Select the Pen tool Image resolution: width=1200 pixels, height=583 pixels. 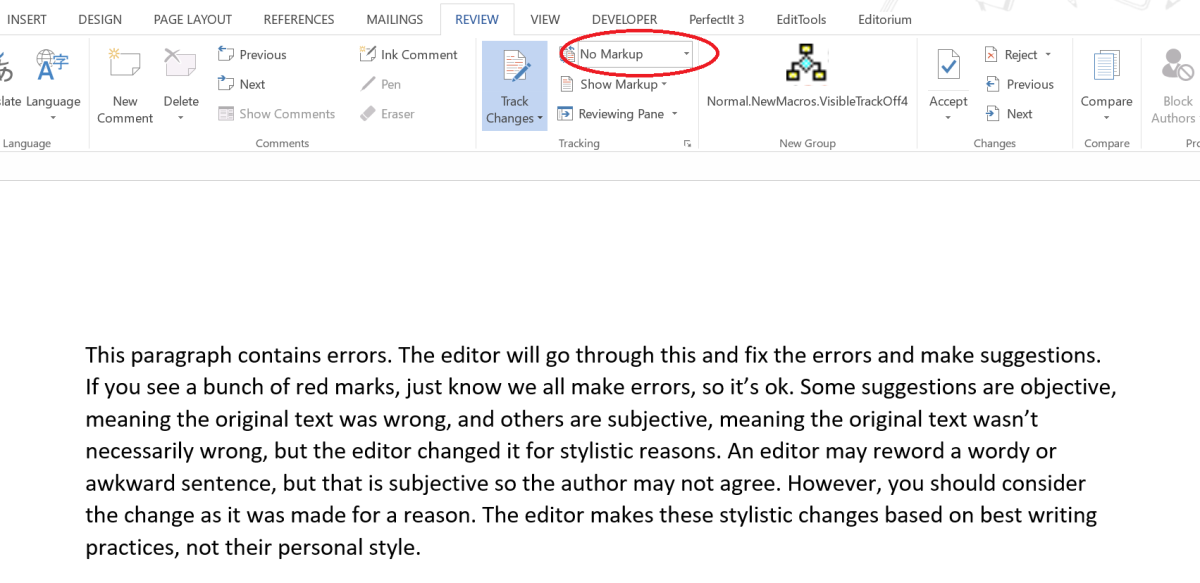(x=381, y=84)
